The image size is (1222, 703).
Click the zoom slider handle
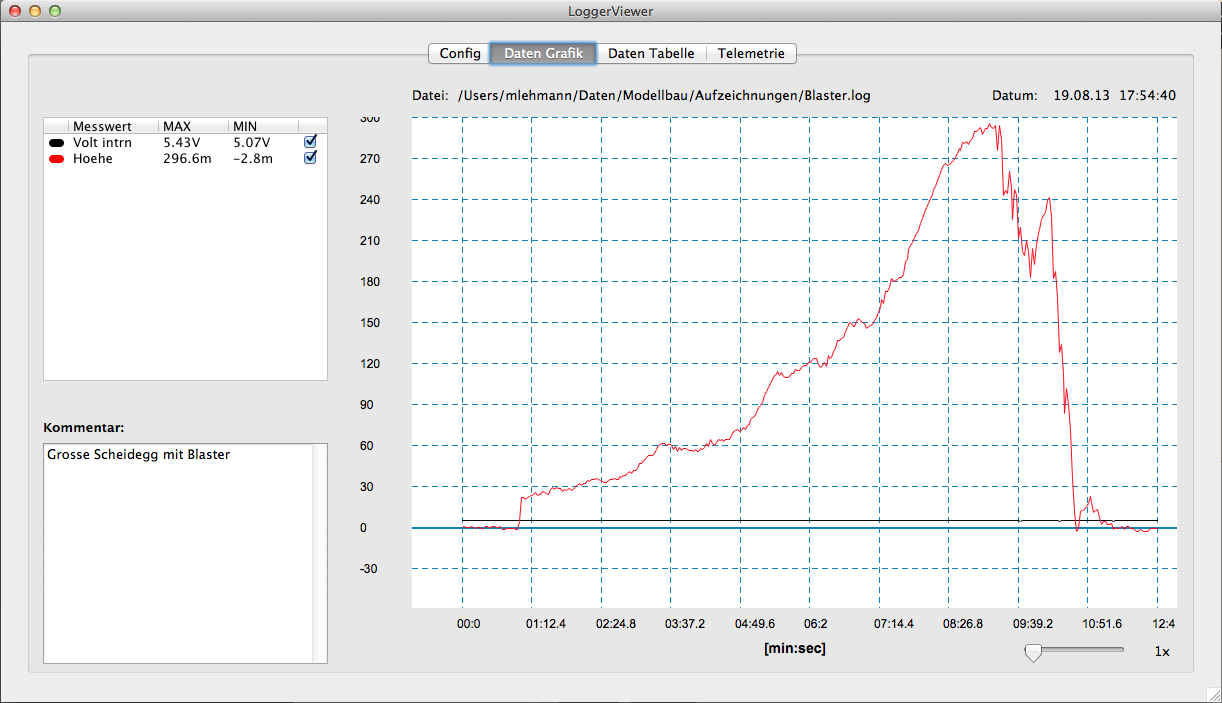point(1033,652)
